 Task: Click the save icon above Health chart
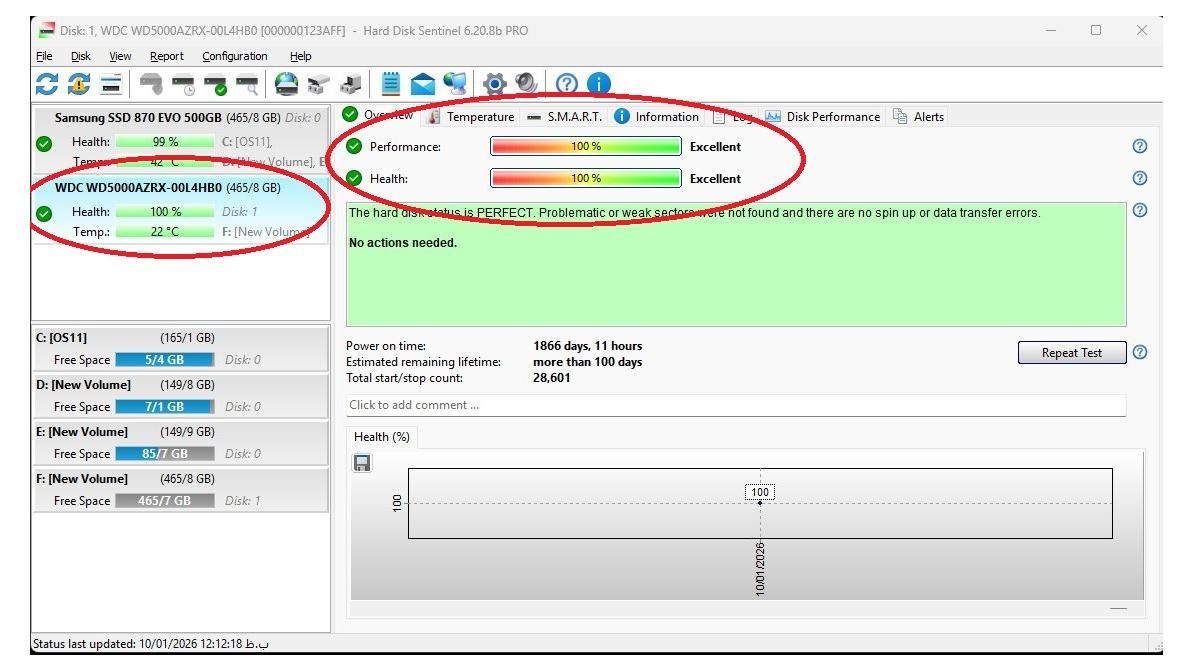point(363,463)
